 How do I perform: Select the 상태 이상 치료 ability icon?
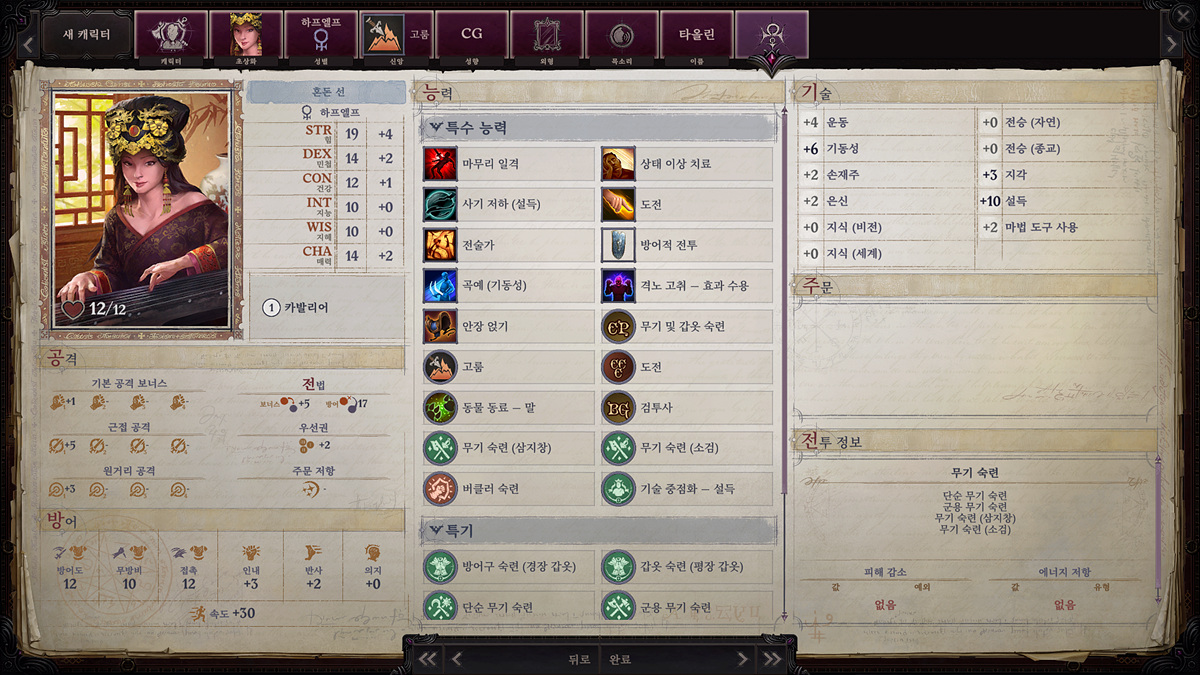tap(618, 164)
